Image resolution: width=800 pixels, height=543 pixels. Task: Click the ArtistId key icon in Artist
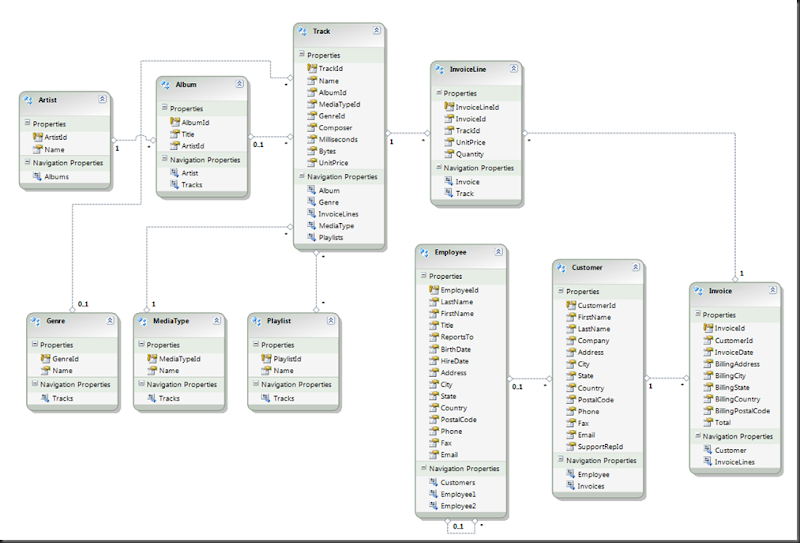pyautogui.click(x=38, y=137)
